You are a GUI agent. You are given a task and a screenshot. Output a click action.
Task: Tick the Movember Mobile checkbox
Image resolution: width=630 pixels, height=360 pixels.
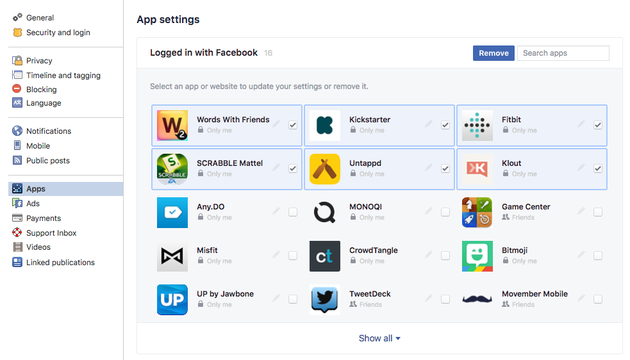597,299
